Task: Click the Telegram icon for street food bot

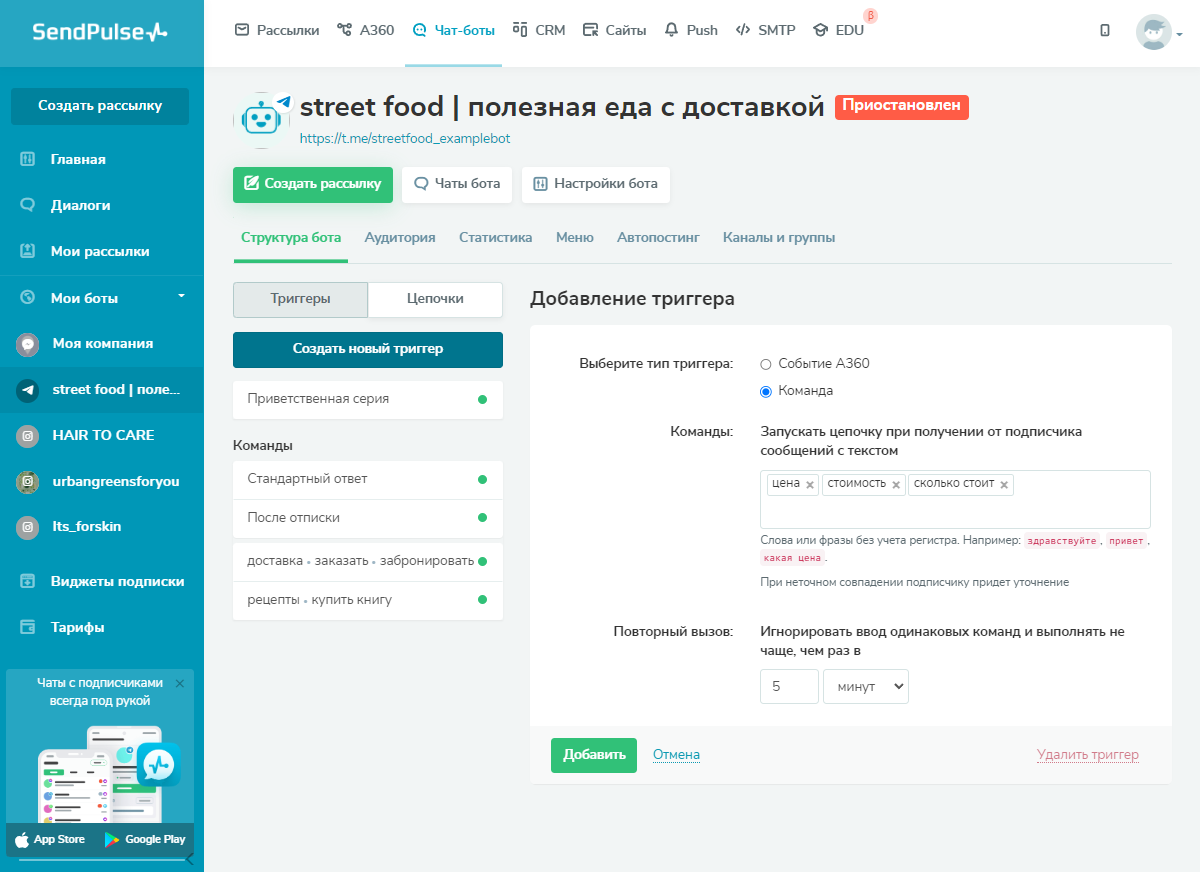Action: 28,390
